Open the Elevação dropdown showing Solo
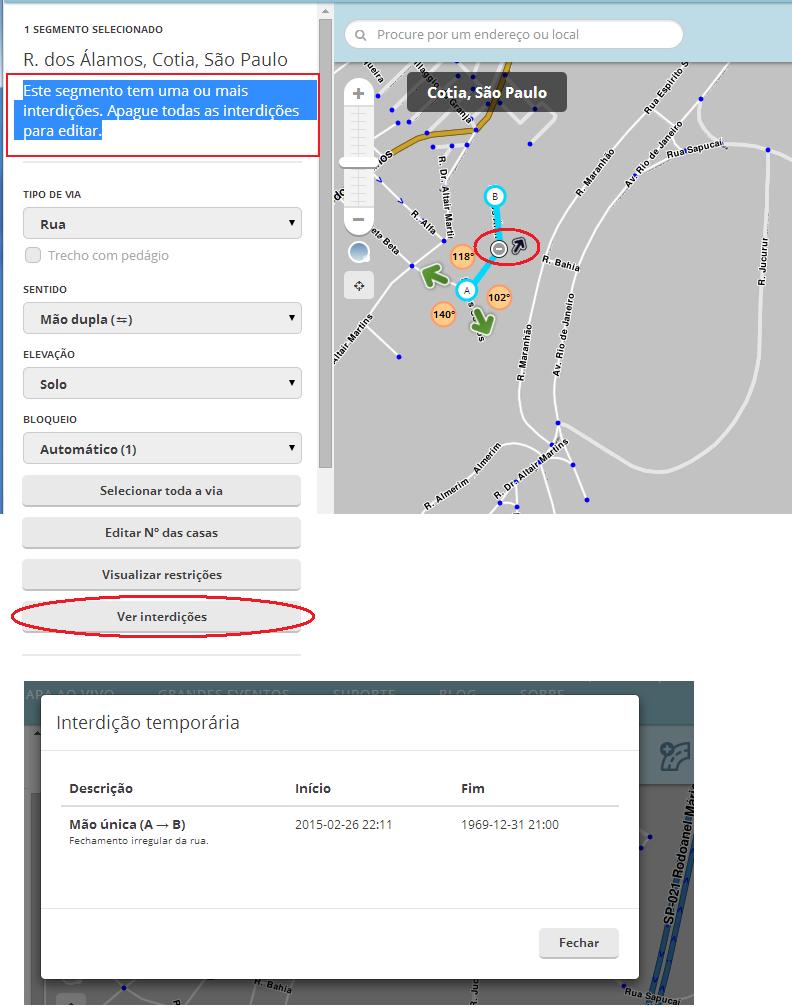 point(162,383)
